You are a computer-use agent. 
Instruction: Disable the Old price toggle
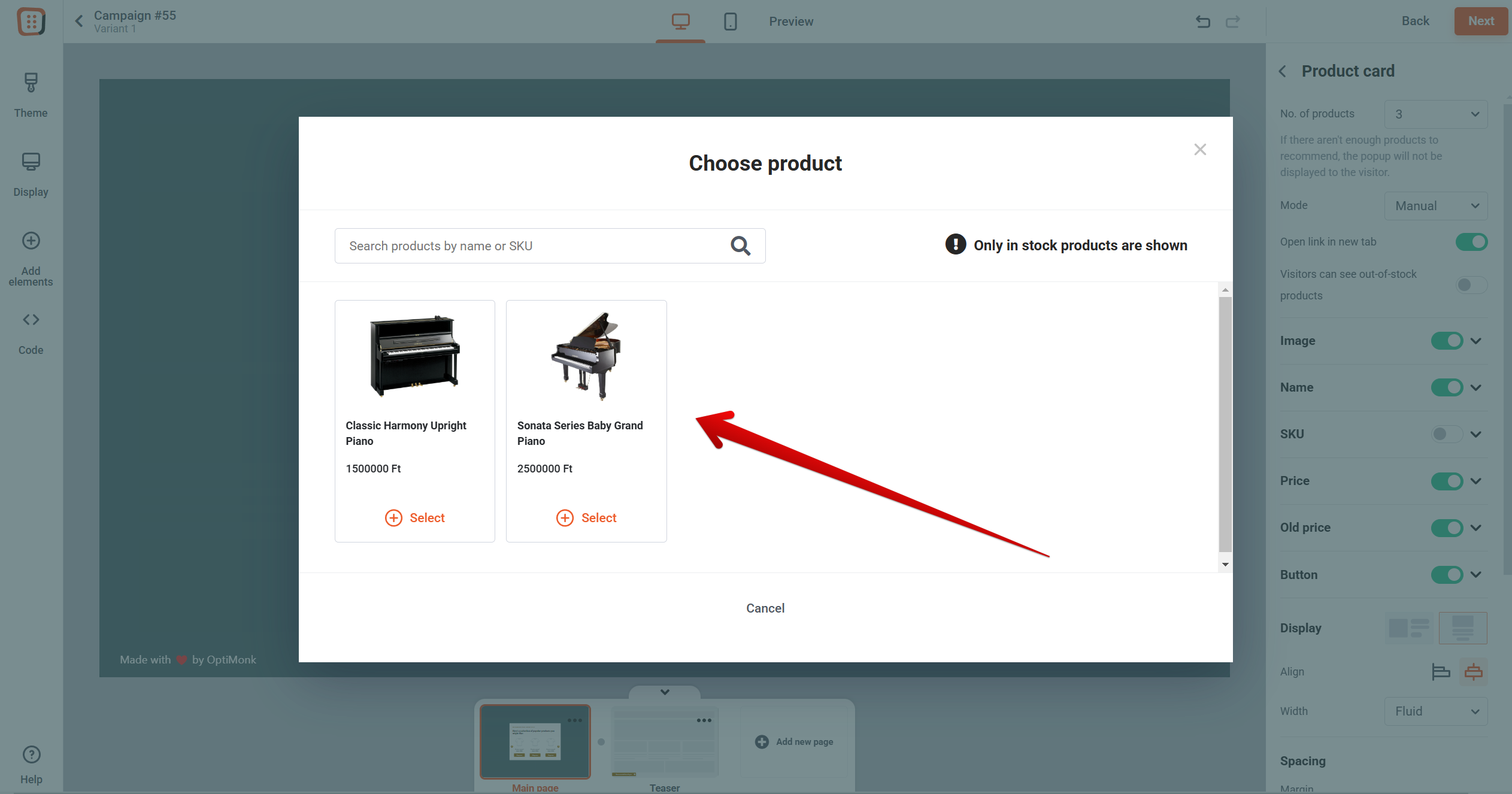pyautogui.click(x=1447, y=528)
